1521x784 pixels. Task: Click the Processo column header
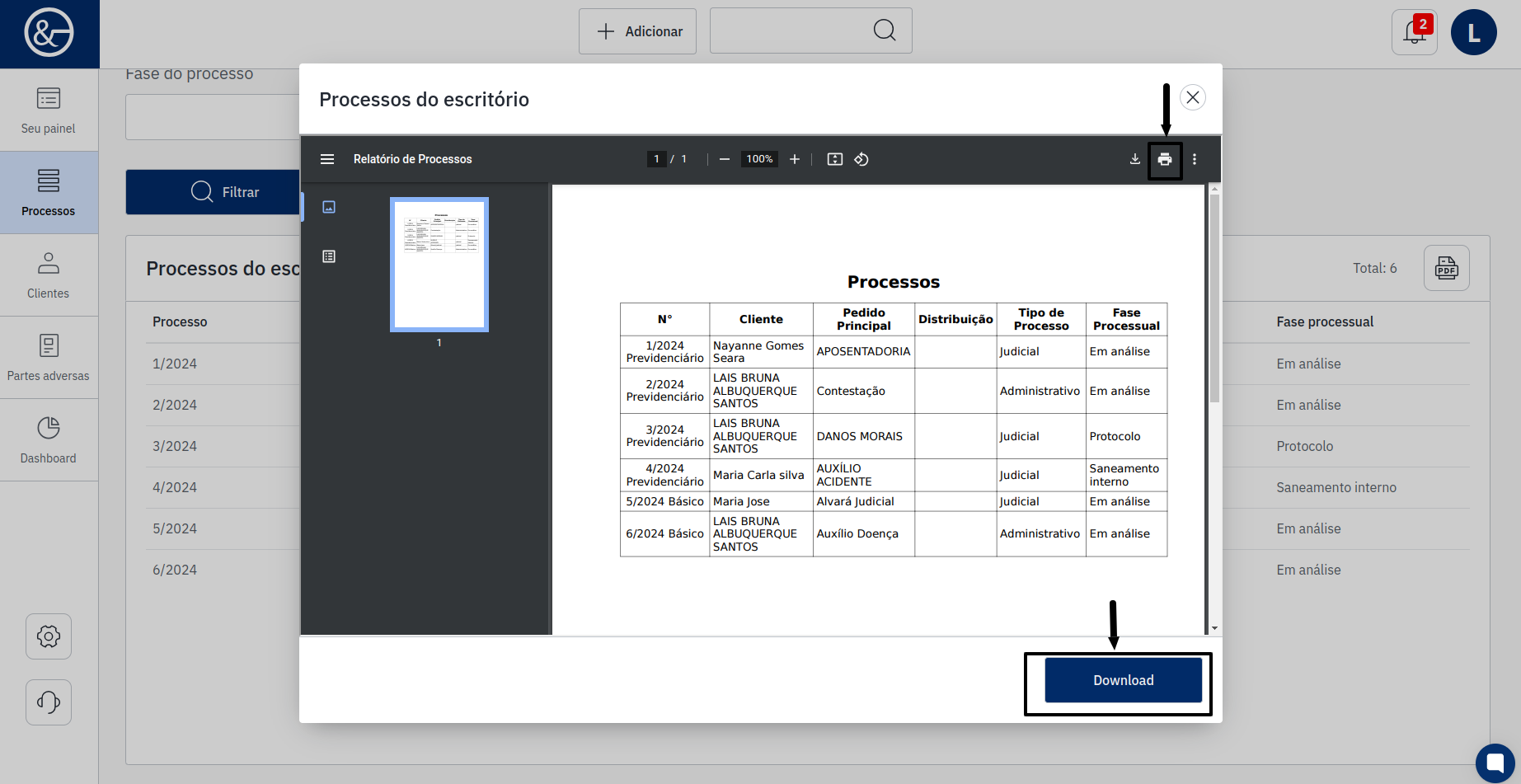coord(180,322)
